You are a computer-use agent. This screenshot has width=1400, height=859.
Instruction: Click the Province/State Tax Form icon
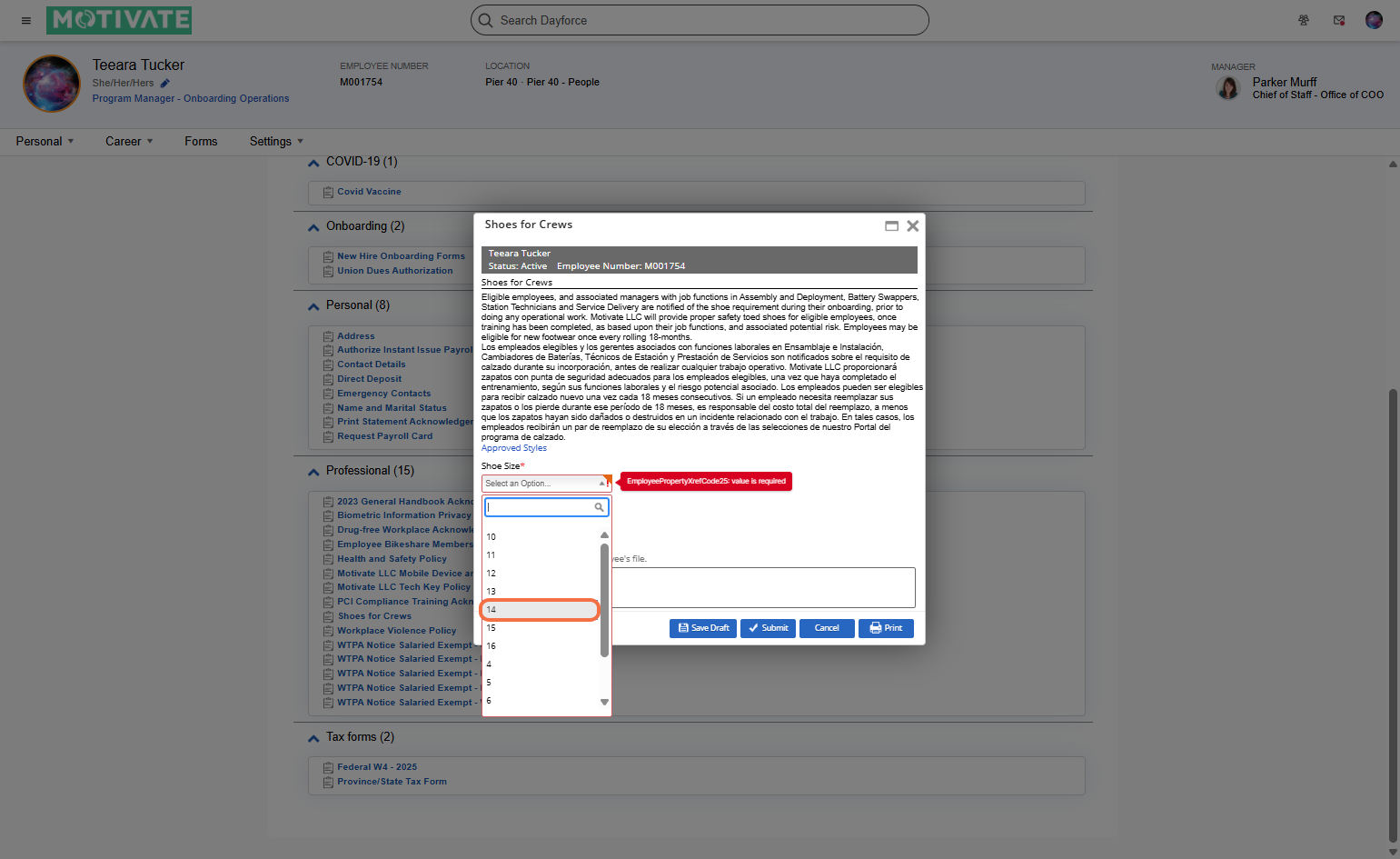pyautogui.click(x=328, y=782)
